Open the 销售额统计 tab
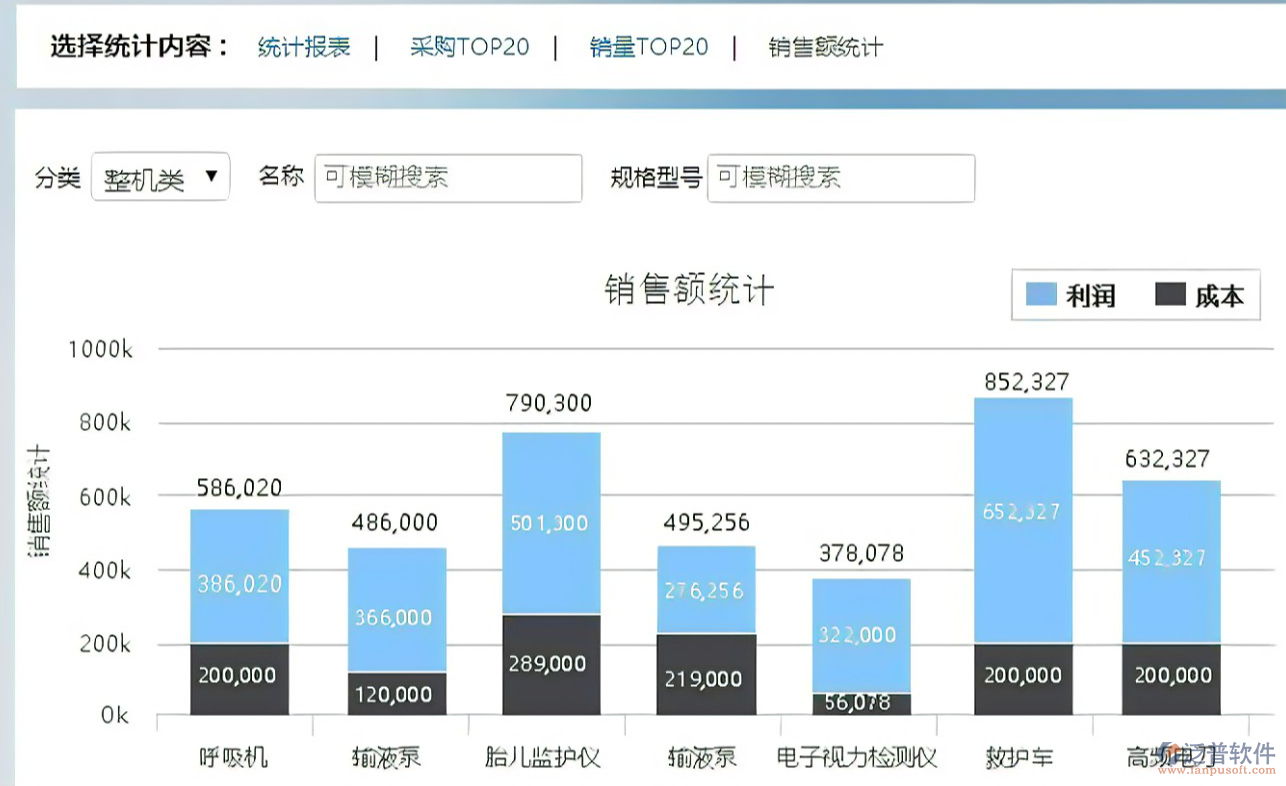This screenshot has height=786, width=1286. [x=825, y=47]
